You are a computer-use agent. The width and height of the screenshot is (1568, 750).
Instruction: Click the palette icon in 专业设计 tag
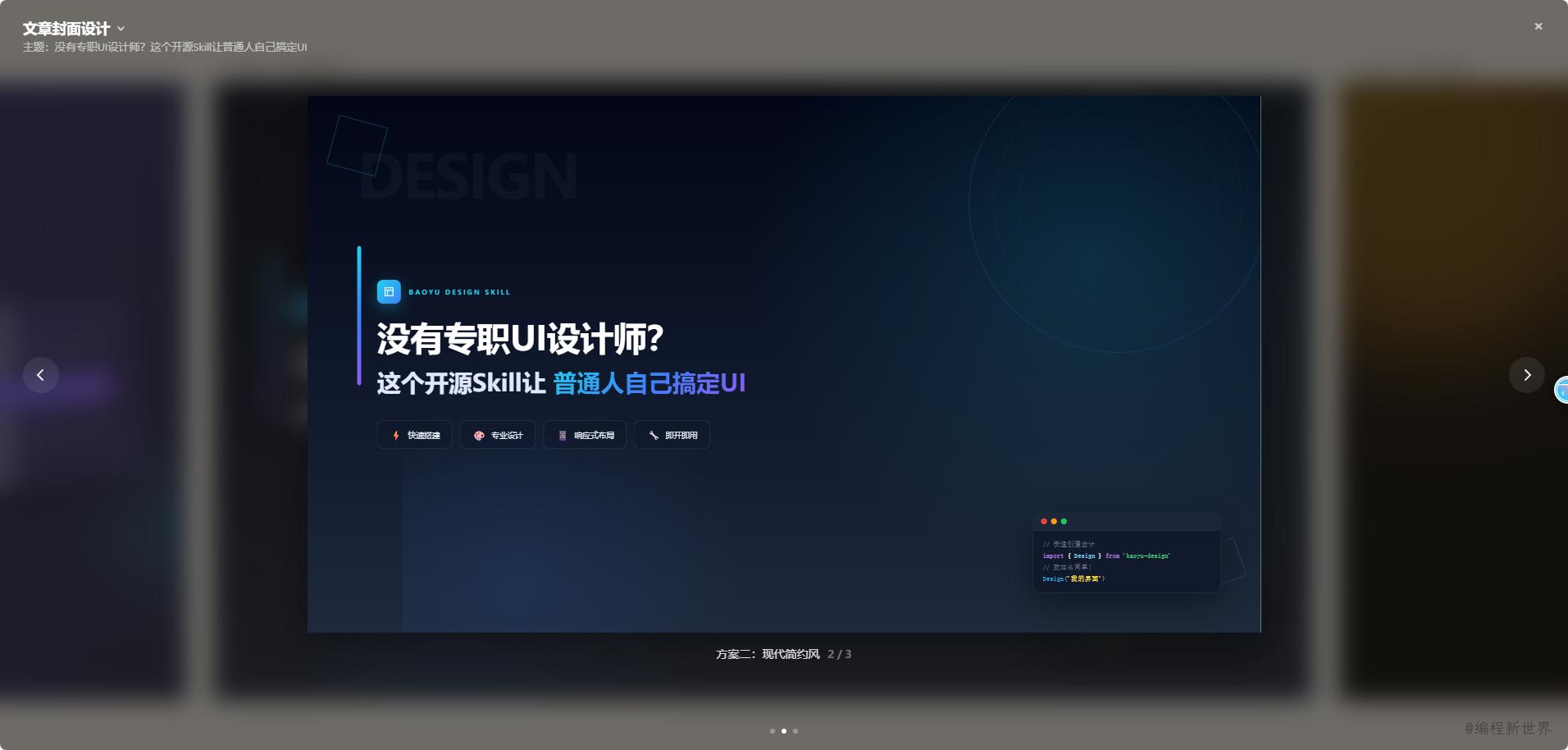point(479,436)
